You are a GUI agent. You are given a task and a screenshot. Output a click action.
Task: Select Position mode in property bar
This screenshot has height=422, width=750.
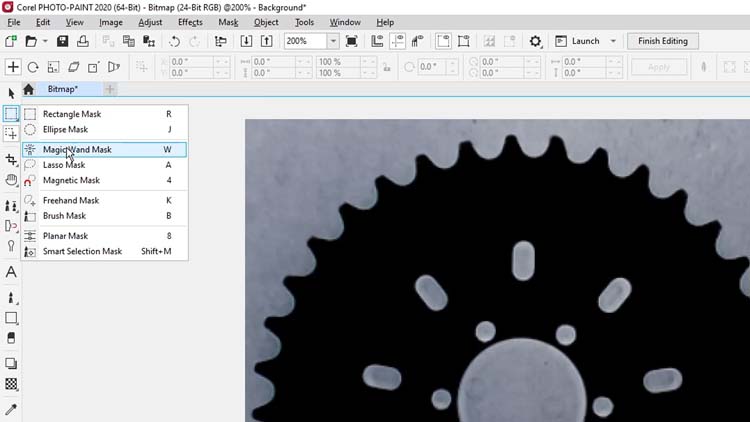[x=13, y=67]
